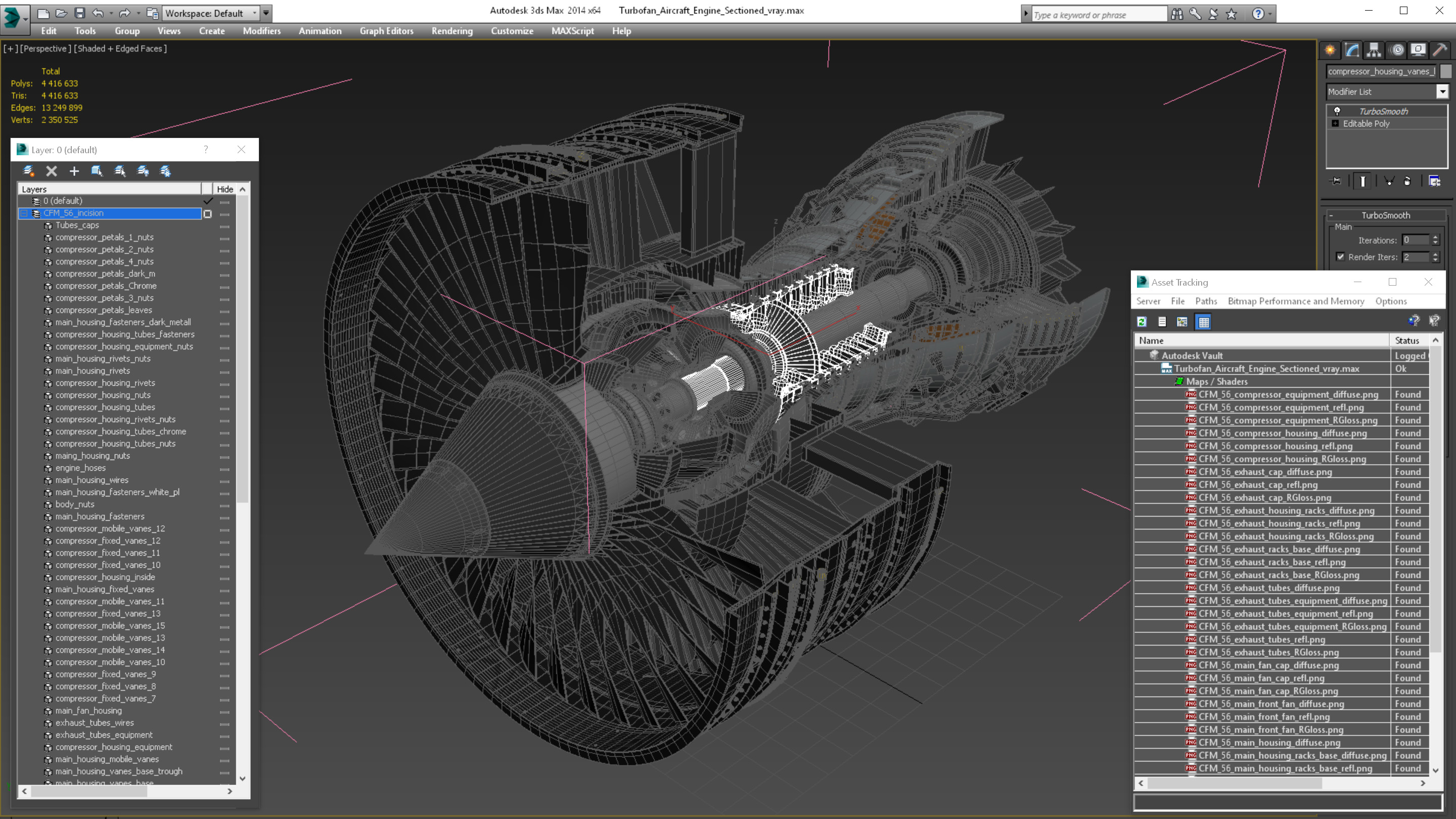Open the Create command panel tab
The height and width of the screenshot is (819, 1456).
click(1330, 51)
